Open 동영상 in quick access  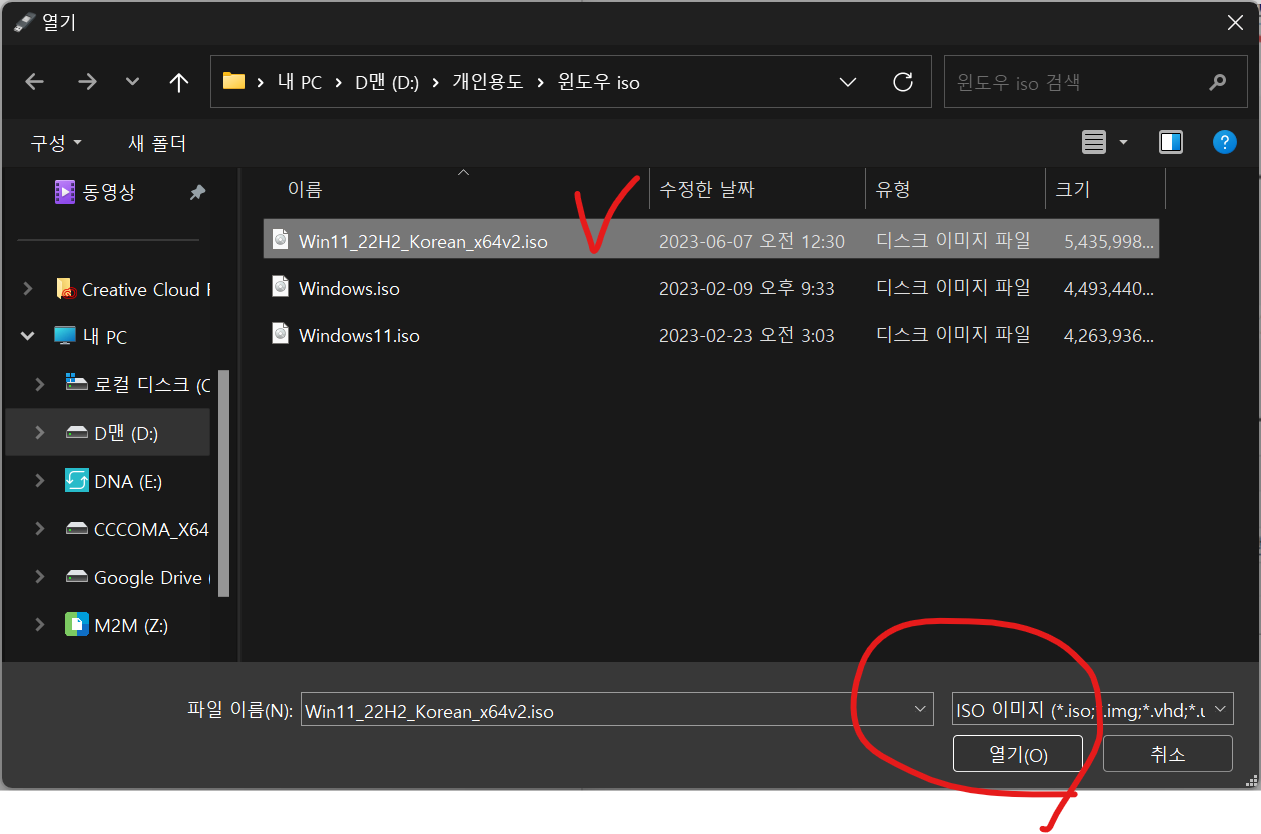point(95,192)
